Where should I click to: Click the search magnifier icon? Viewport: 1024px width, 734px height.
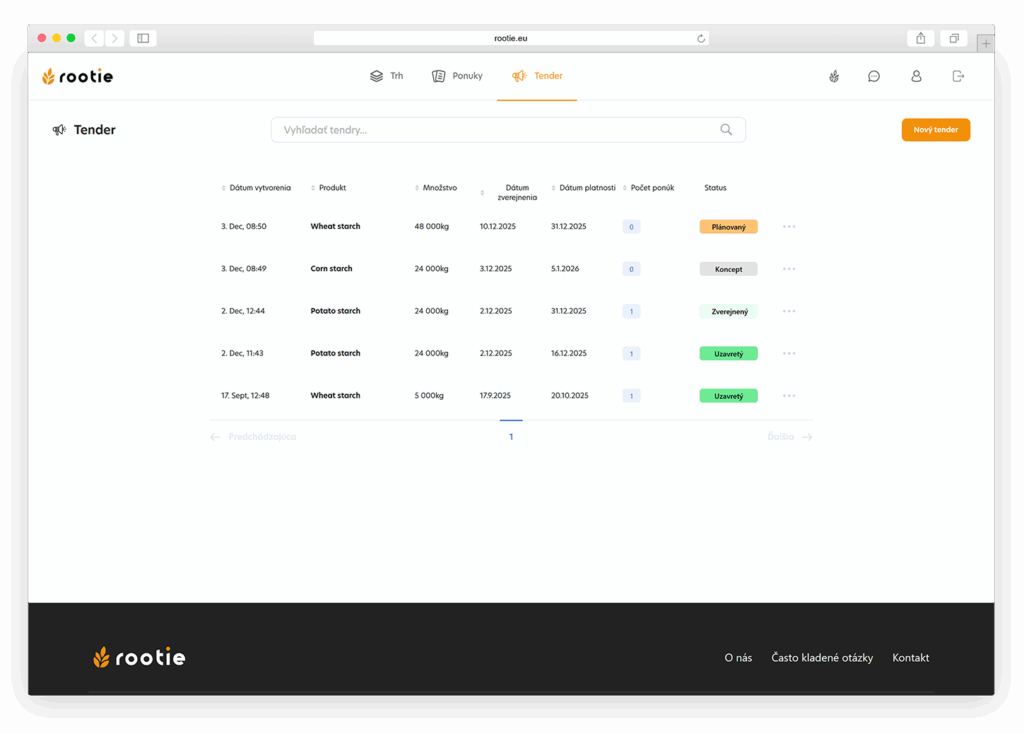[726, 130]
